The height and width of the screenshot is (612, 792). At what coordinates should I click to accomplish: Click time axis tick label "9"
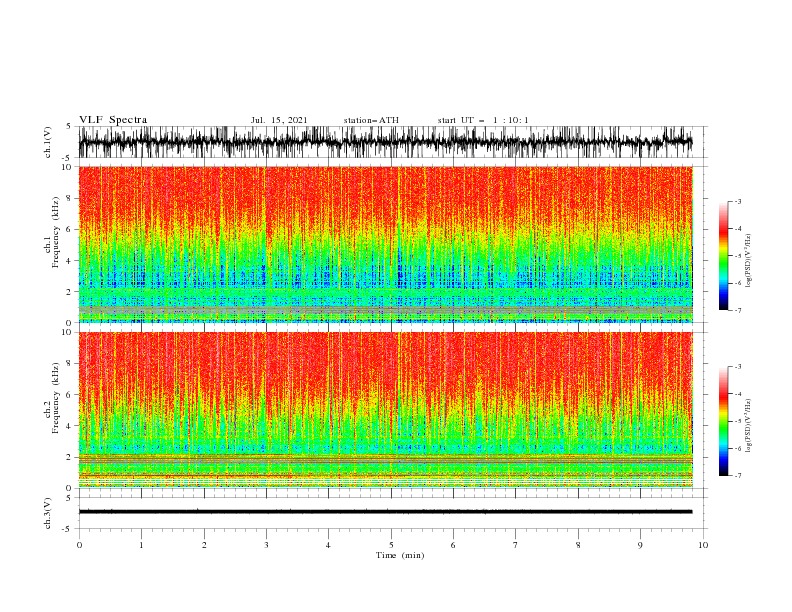coord(640,545)
